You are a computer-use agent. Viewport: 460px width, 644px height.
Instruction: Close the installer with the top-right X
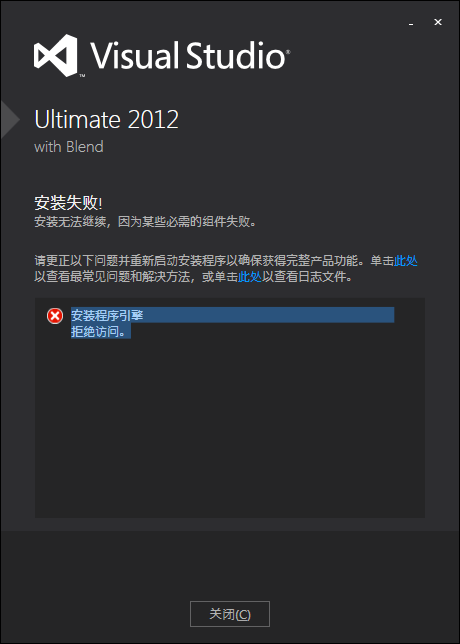tap(438, 22)
